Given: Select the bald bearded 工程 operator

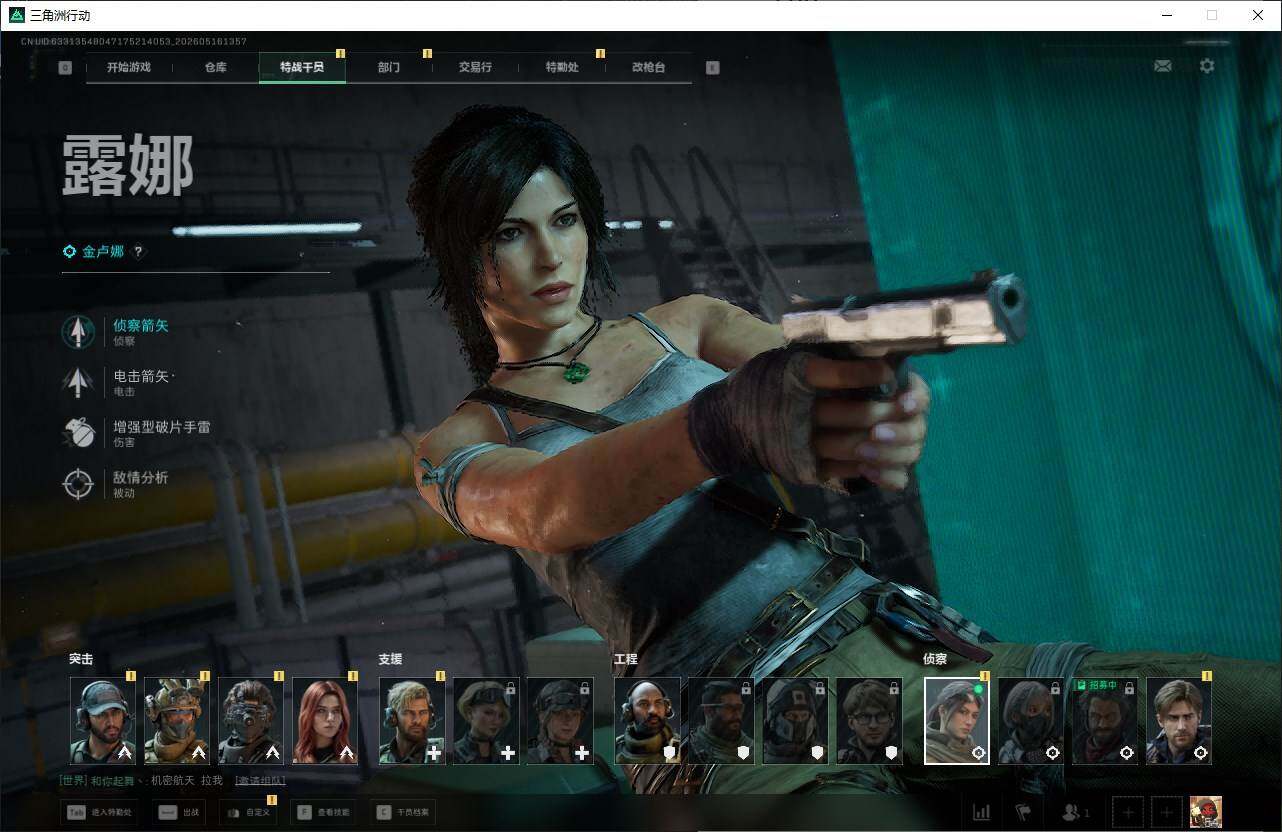Looking at the screenshot, I should [x=647, y=721].
